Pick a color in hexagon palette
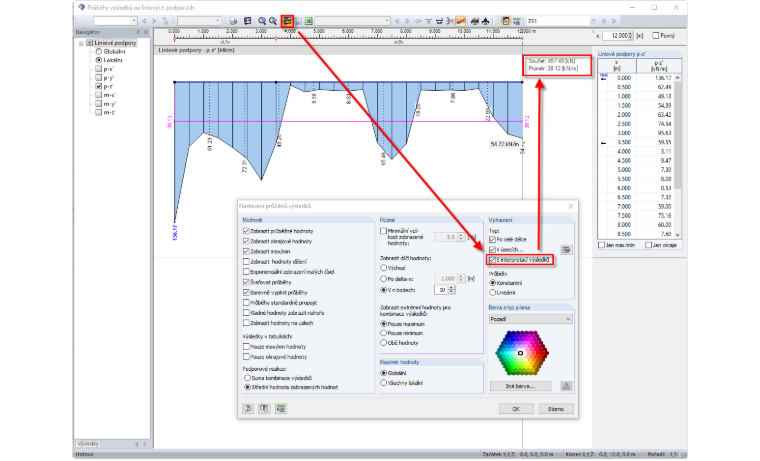The image size is (760, 461). (522, 353)
